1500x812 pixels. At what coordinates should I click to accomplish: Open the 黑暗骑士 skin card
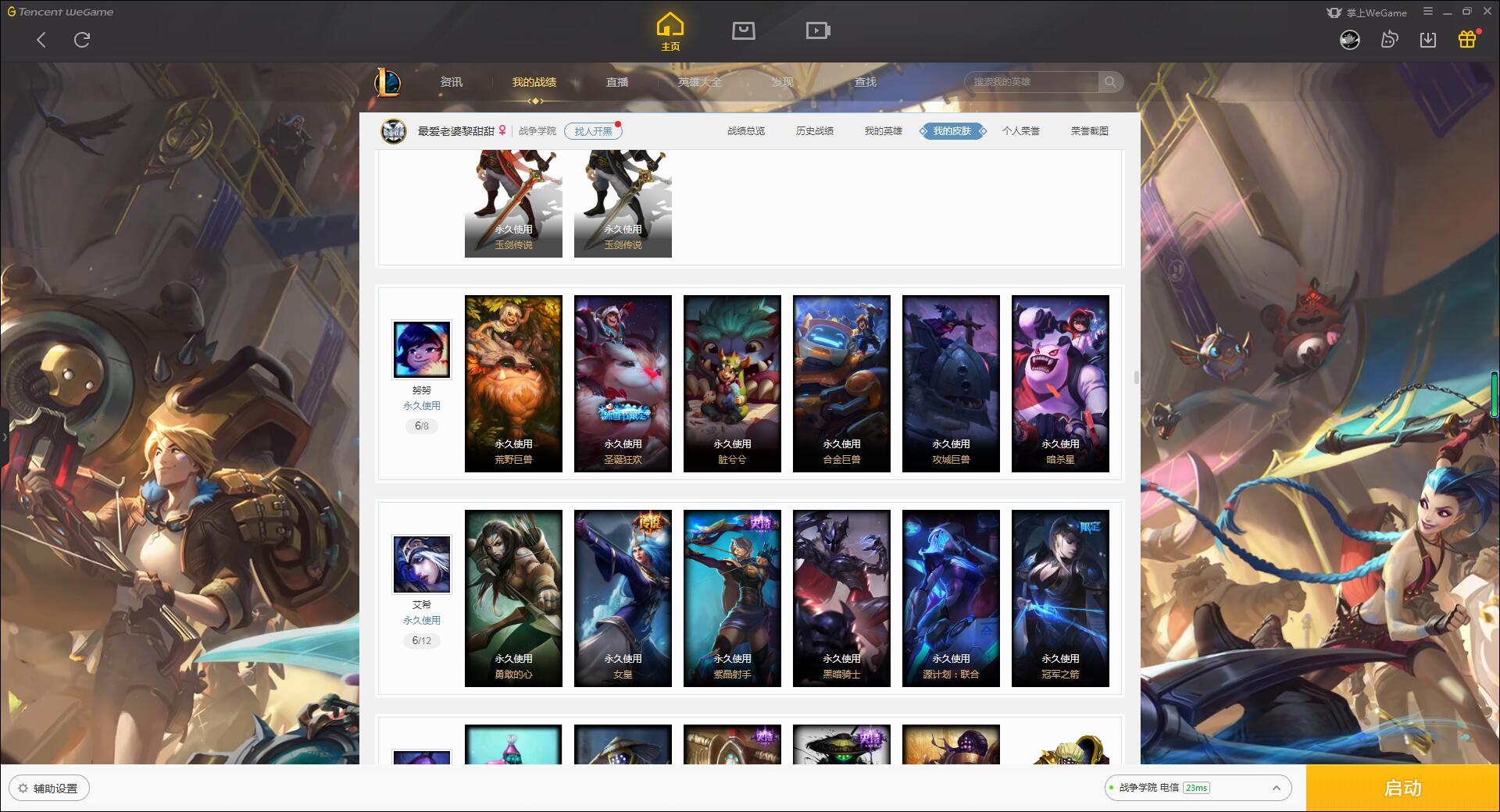tap(841, 598)
